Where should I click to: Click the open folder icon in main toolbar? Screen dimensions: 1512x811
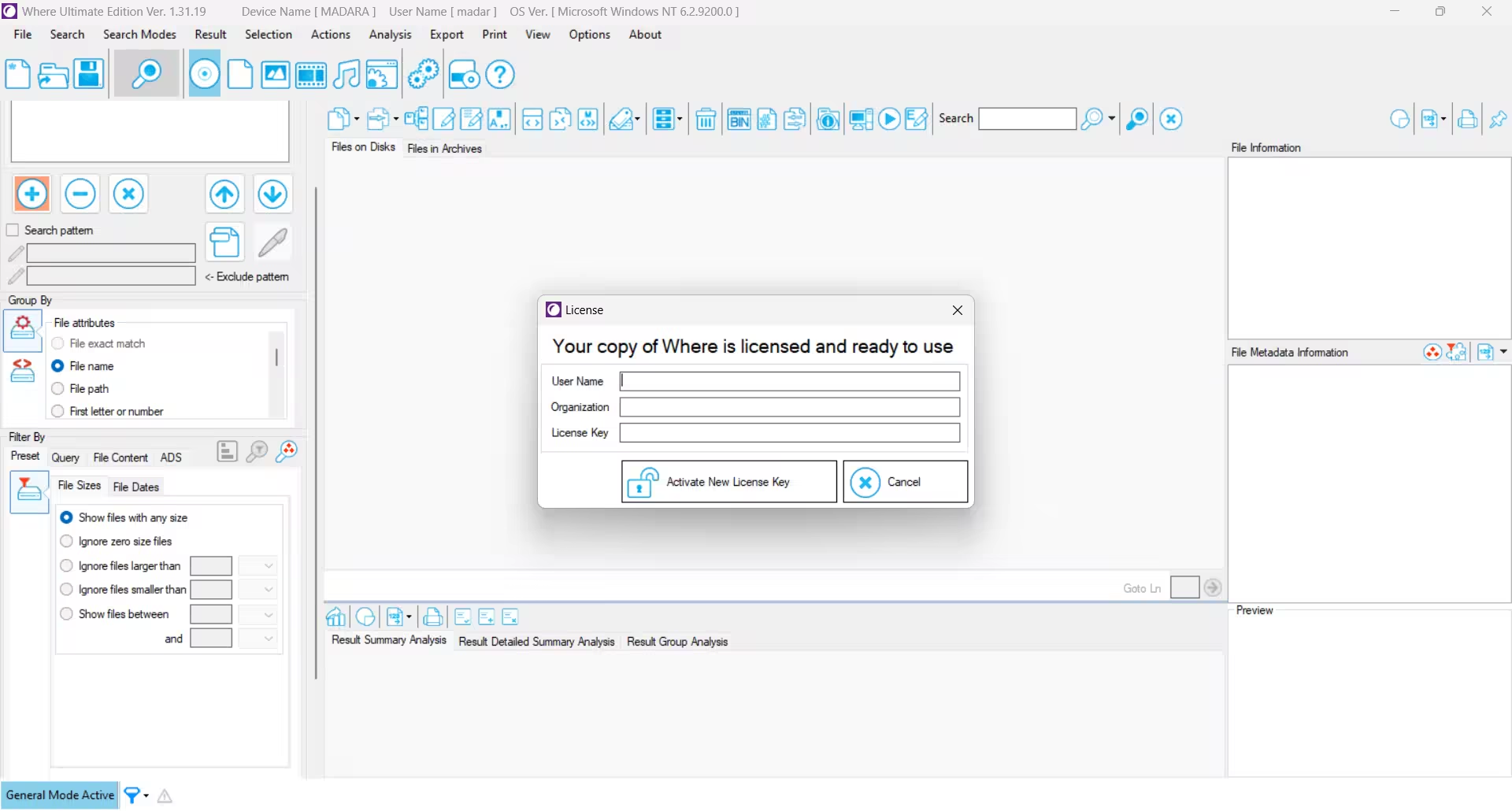[x=53, y=75]
